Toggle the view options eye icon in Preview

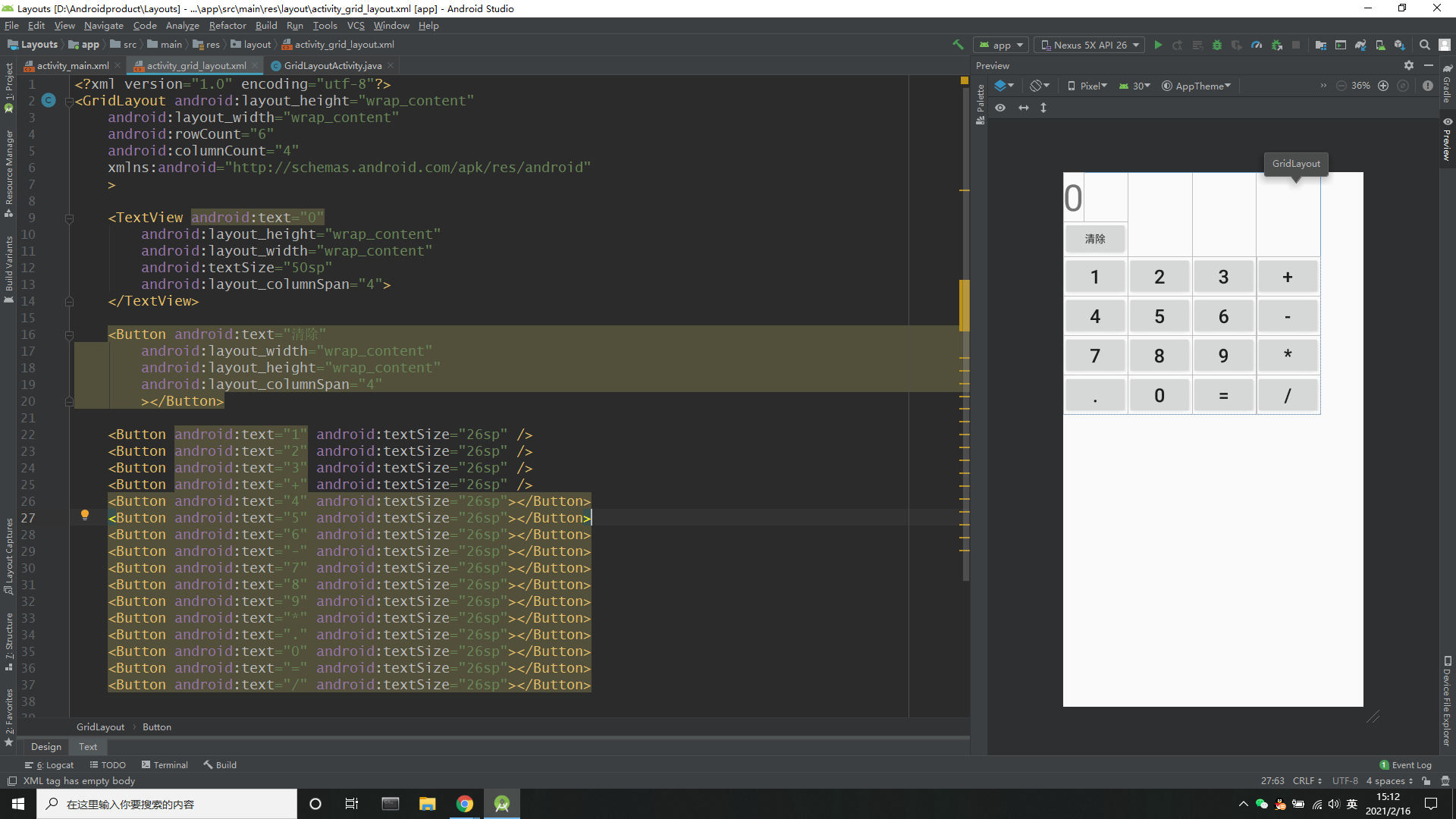(x=1000, y=108)
